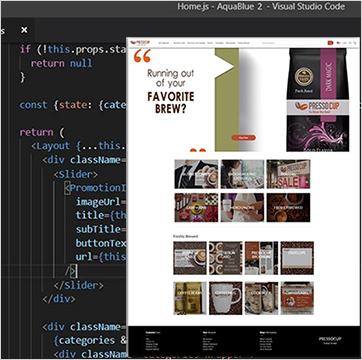Open the category tile showing a man in a suit
The height and width of the screenshot is (360, 362).
[196, 174]
